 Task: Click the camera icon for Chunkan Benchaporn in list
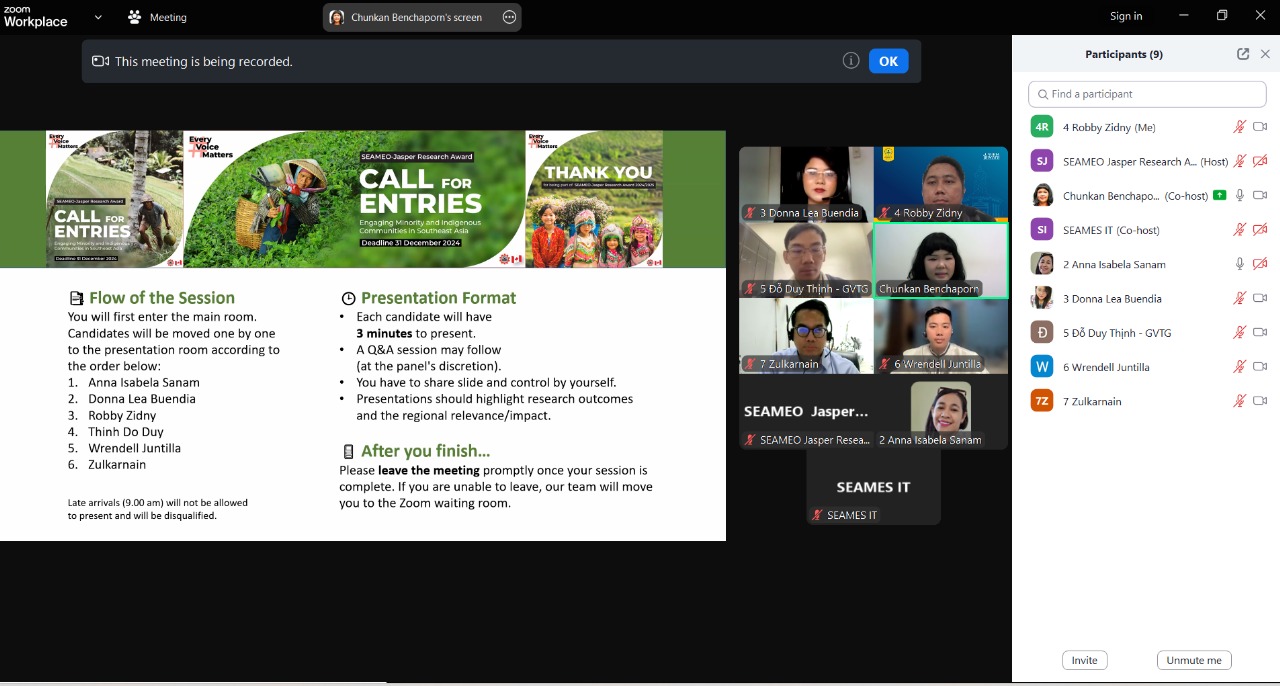click(x=1260, y=195)
